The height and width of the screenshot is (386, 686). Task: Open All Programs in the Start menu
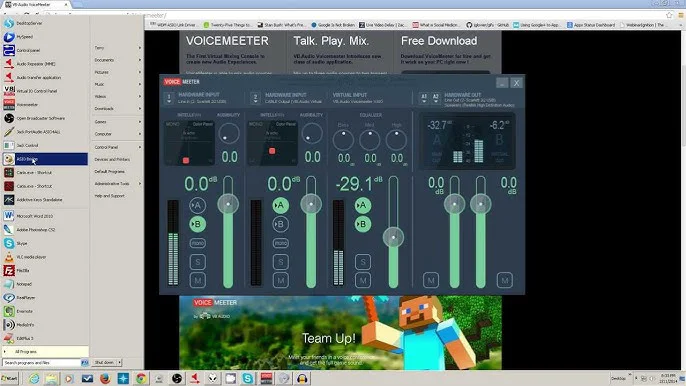click(x=45, y=351)
